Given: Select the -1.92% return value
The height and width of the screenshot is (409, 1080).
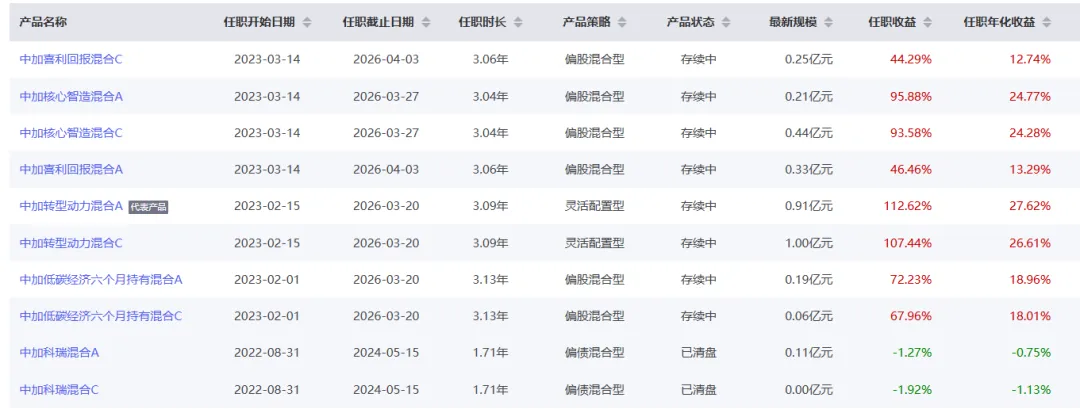Looking at the screenshot, I should point(912,389).
